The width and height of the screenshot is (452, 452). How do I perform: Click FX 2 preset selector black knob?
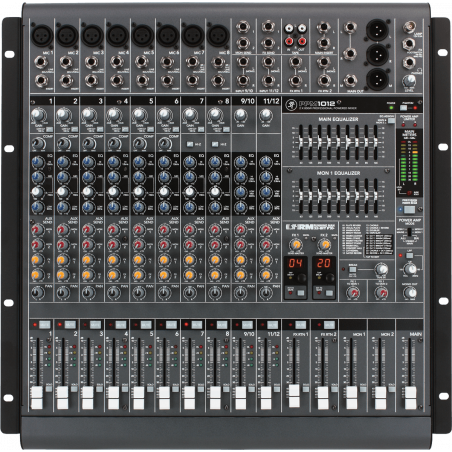click(x=330, y=277)
